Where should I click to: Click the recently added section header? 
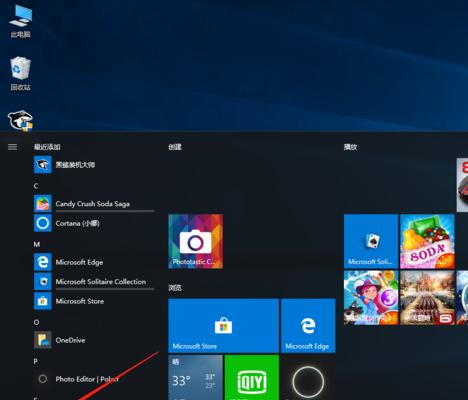click(47, 147)
